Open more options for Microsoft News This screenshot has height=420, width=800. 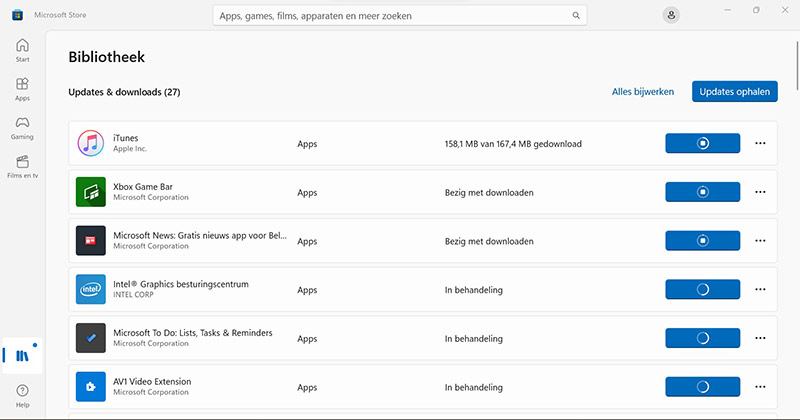760,240
